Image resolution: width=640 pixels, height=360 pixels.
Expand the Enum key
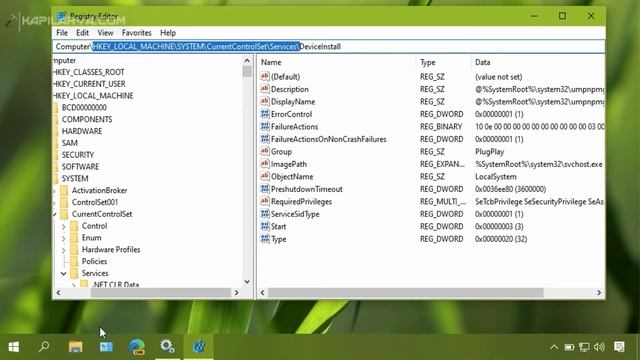coord(64,238)
